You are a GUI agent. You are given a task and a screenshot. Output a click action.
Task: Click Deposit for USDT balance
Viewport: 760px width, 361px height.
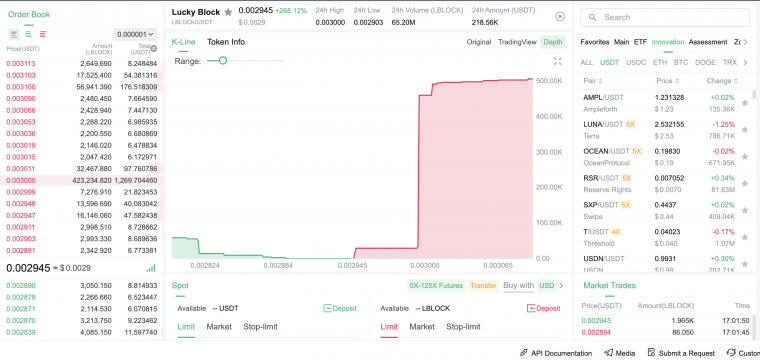click(x=340, y=308)
